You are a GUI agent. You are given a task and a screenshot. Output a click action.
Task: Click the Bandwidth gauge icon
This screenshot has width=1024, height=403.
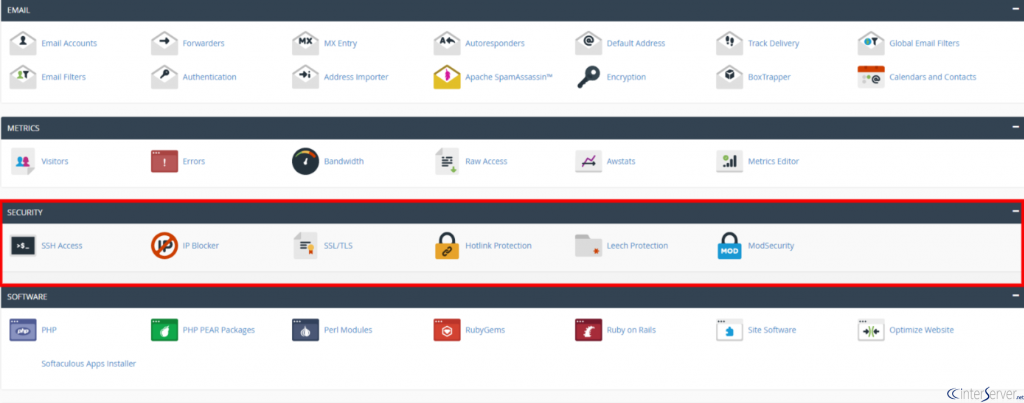pyautogui.click(x=305, y=161)
